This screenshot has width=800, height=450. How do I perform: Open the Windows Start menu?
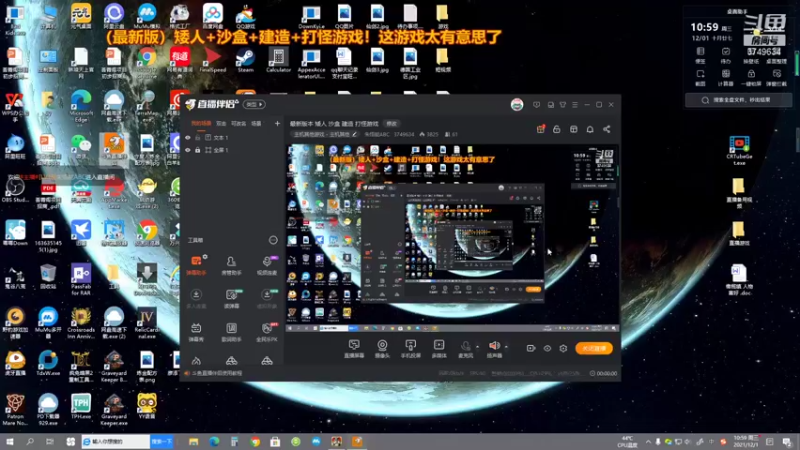click(10, 442)
